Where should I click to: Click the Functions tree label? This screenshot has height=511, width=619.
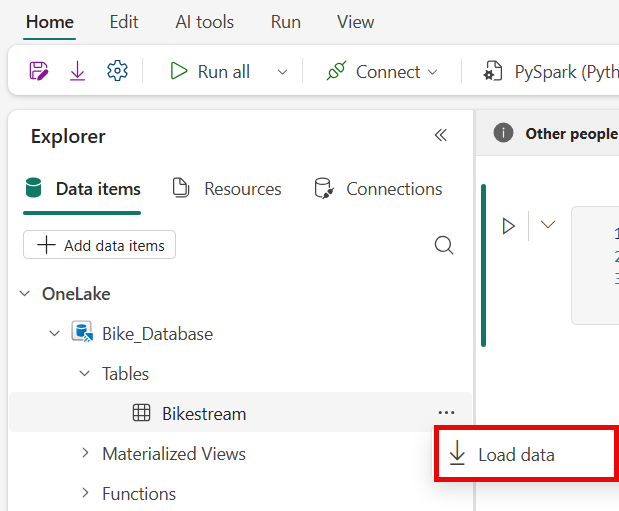[x=139, y=494]
